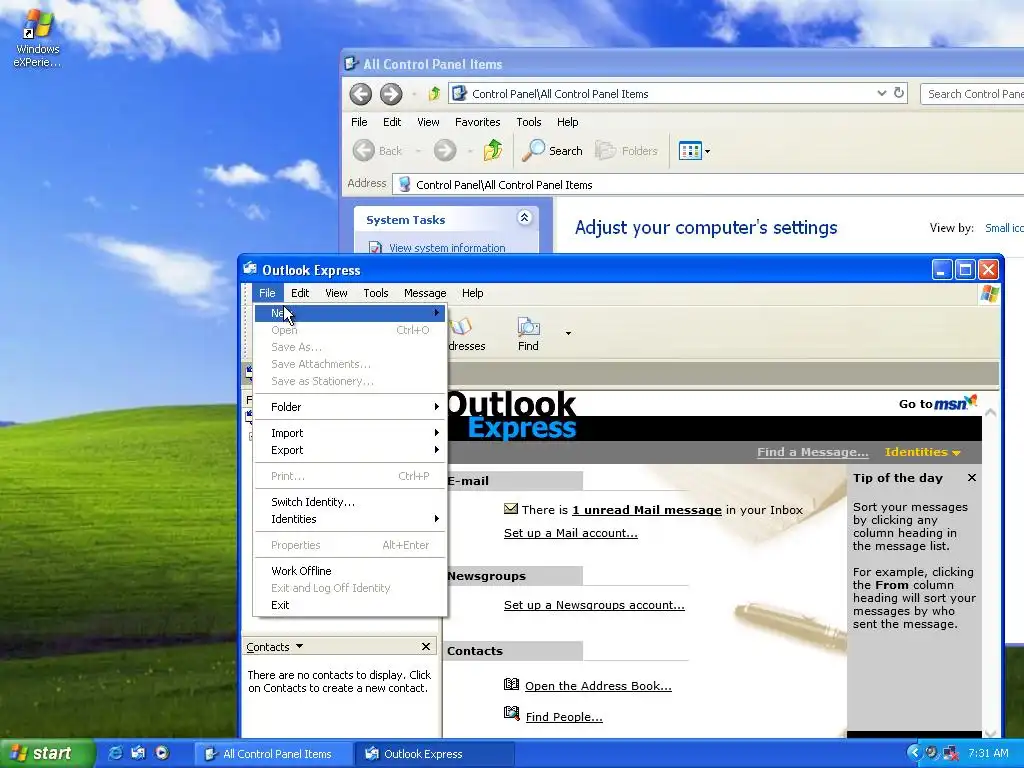Click Open the Address Book link
Viewport: 1024px width, 768px height.
point(598,686)
